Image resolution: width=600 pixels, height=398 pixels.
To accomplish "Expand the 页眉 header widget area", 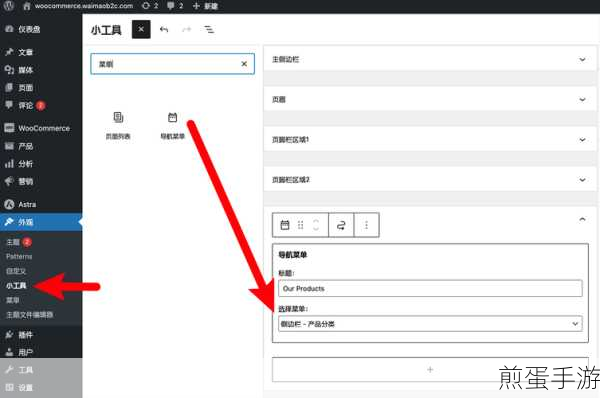I will (x=430, y=100).
